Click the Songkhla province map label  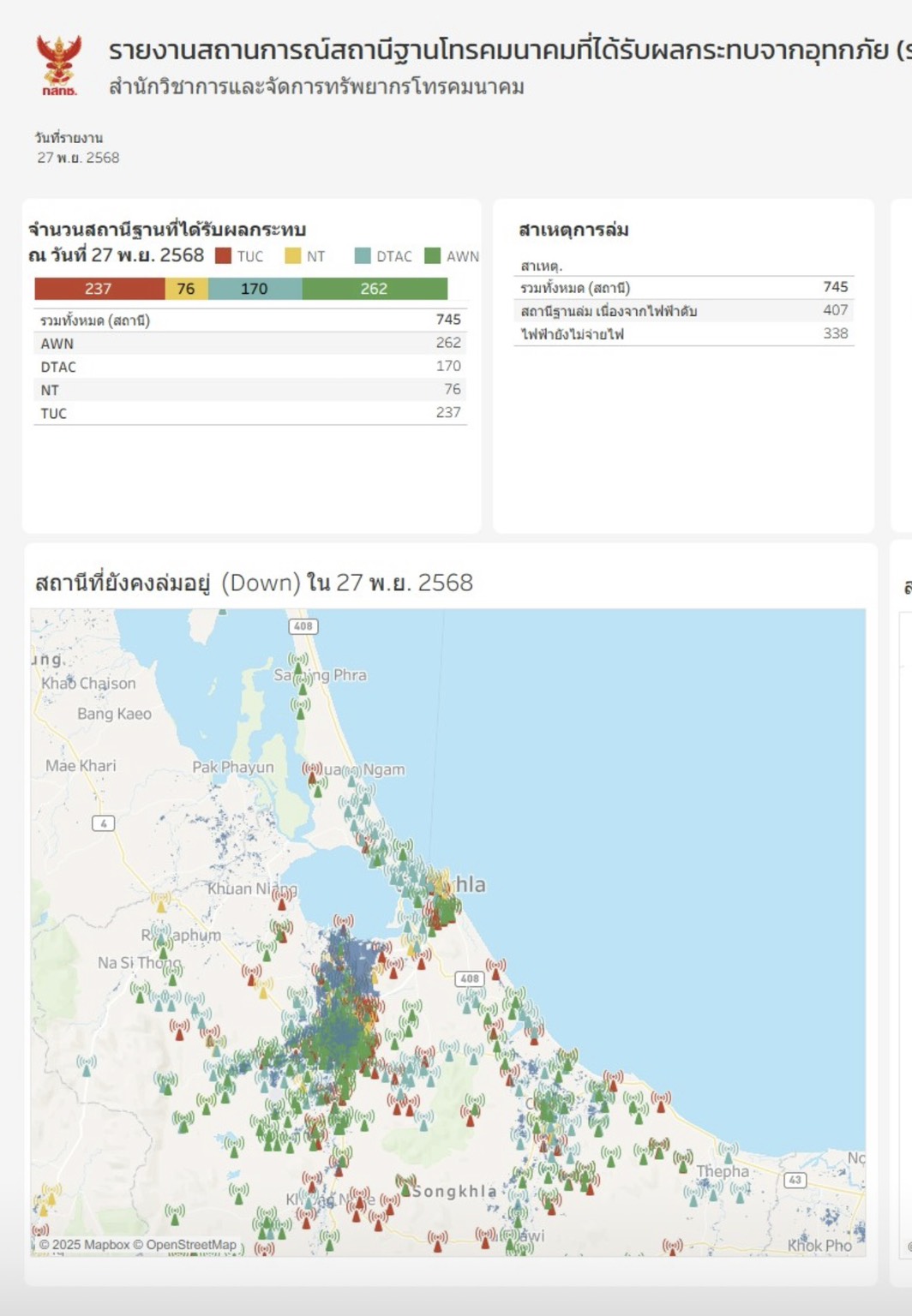pos(454,1192)
